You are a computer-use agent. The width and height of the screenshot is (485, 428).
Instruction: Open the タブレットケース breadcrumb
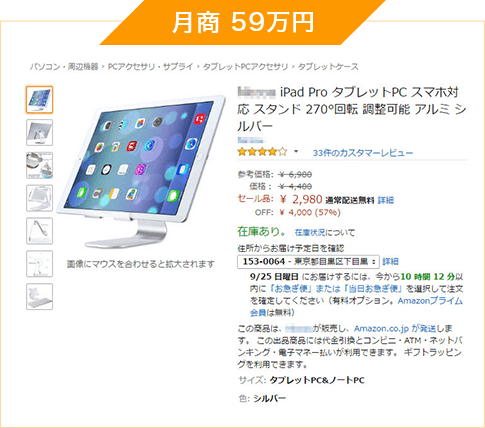click(328, 67)
